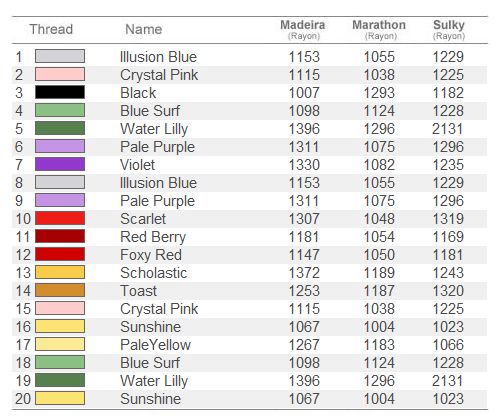
Task: Click the Sulky Rayon column header
Action: click(x=449, y=29)
